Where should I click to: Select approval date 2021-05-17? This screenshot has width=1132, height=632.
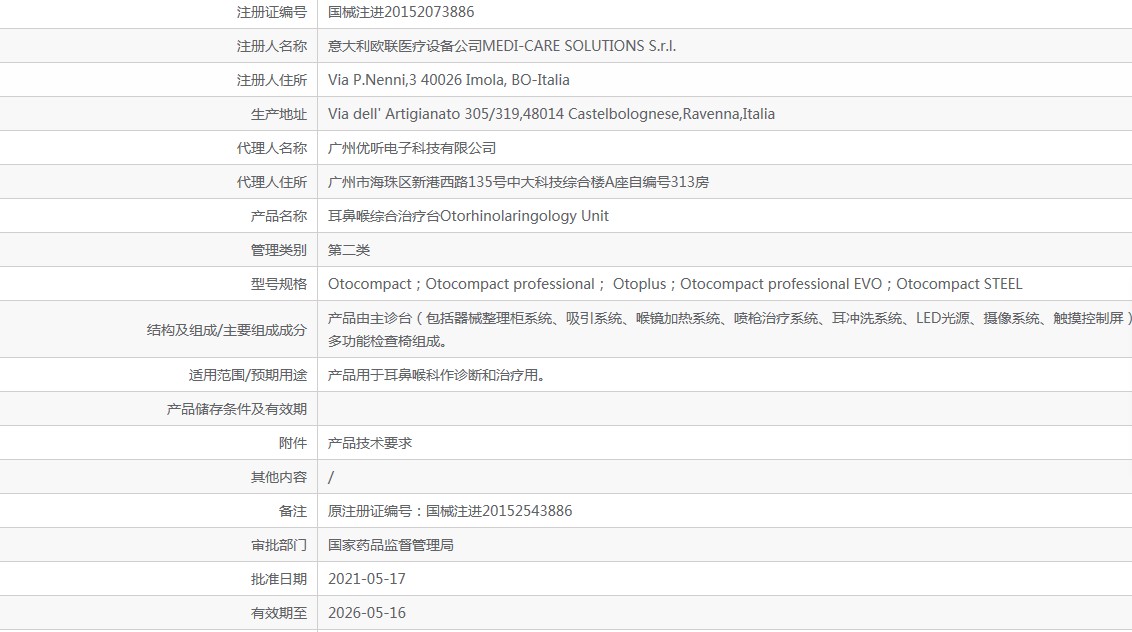[367, 579]
